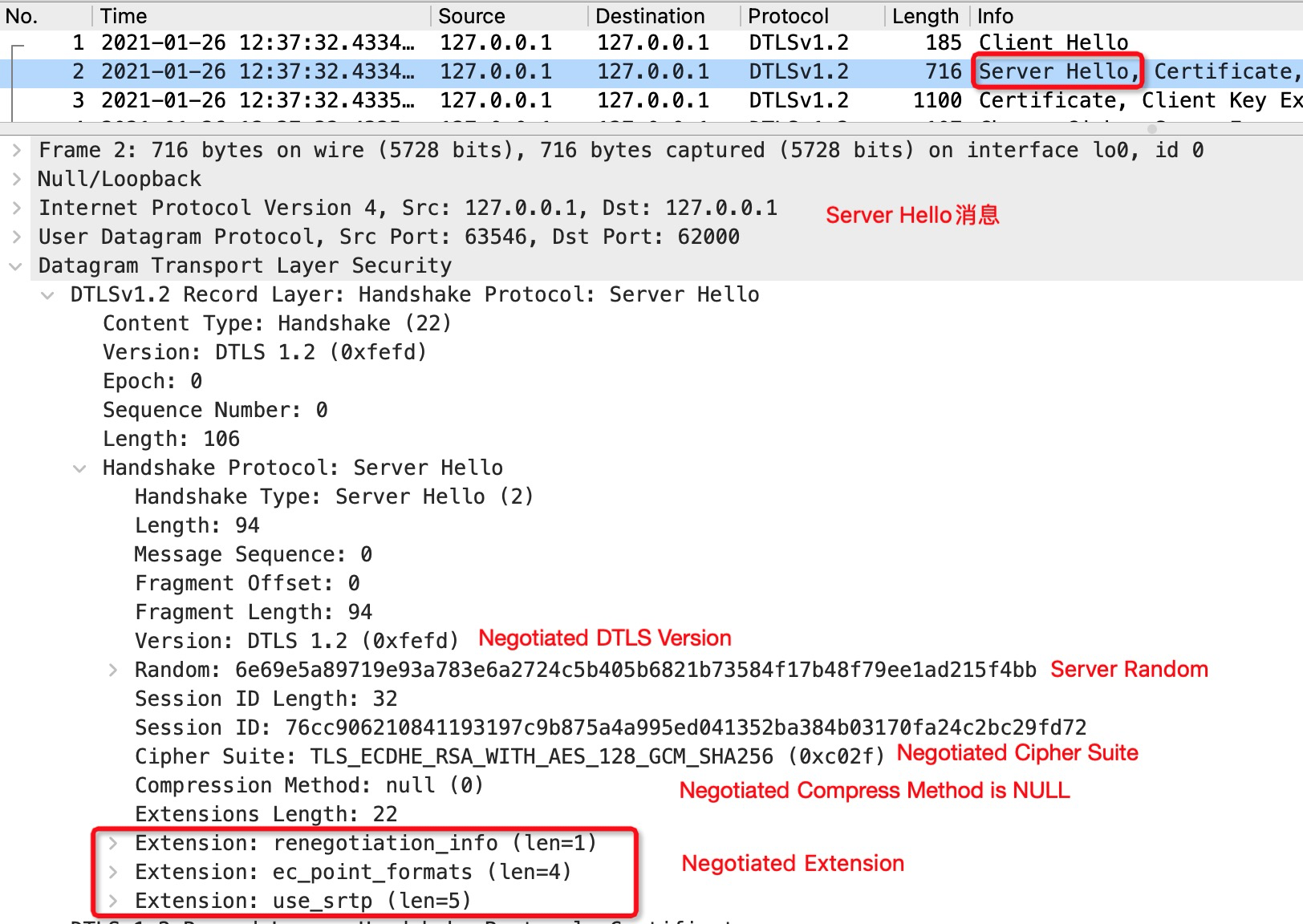Click the Length column header
Viewport: 1303px width, 924px height.
tap(927, 16)
